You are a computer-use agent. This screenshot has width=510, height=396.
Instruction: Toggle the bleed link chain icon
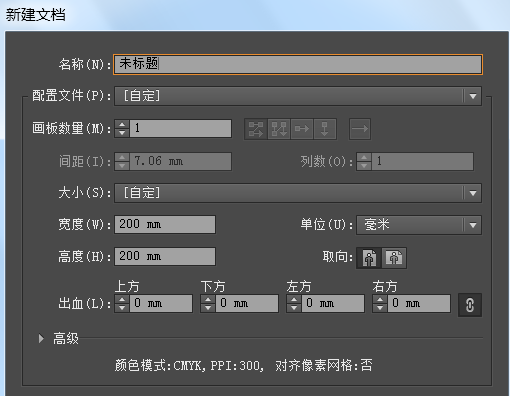coord(470,305)
